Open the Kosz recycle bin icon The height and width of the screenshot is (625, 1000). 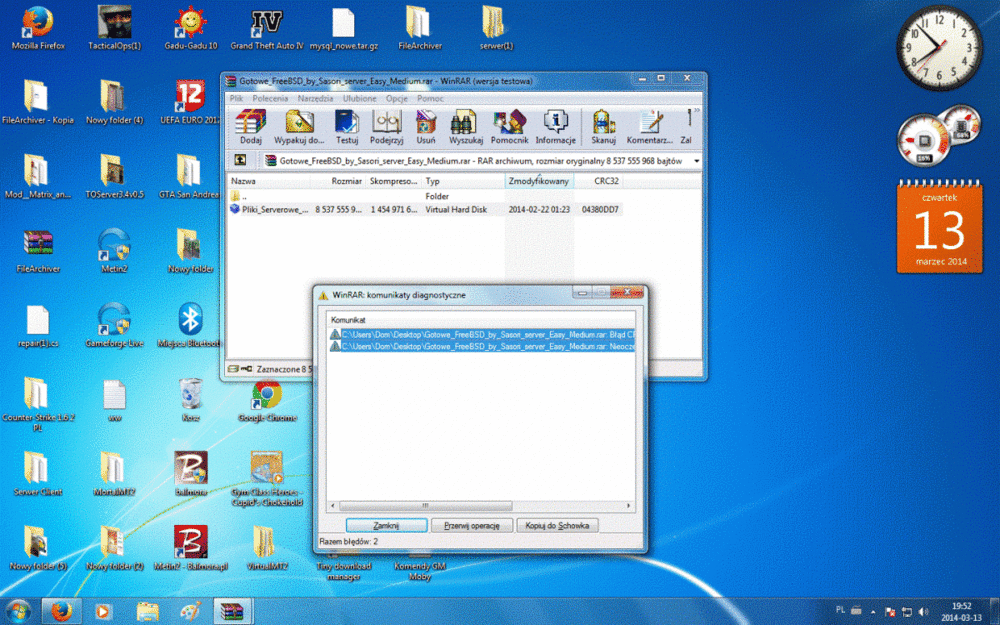191,401
